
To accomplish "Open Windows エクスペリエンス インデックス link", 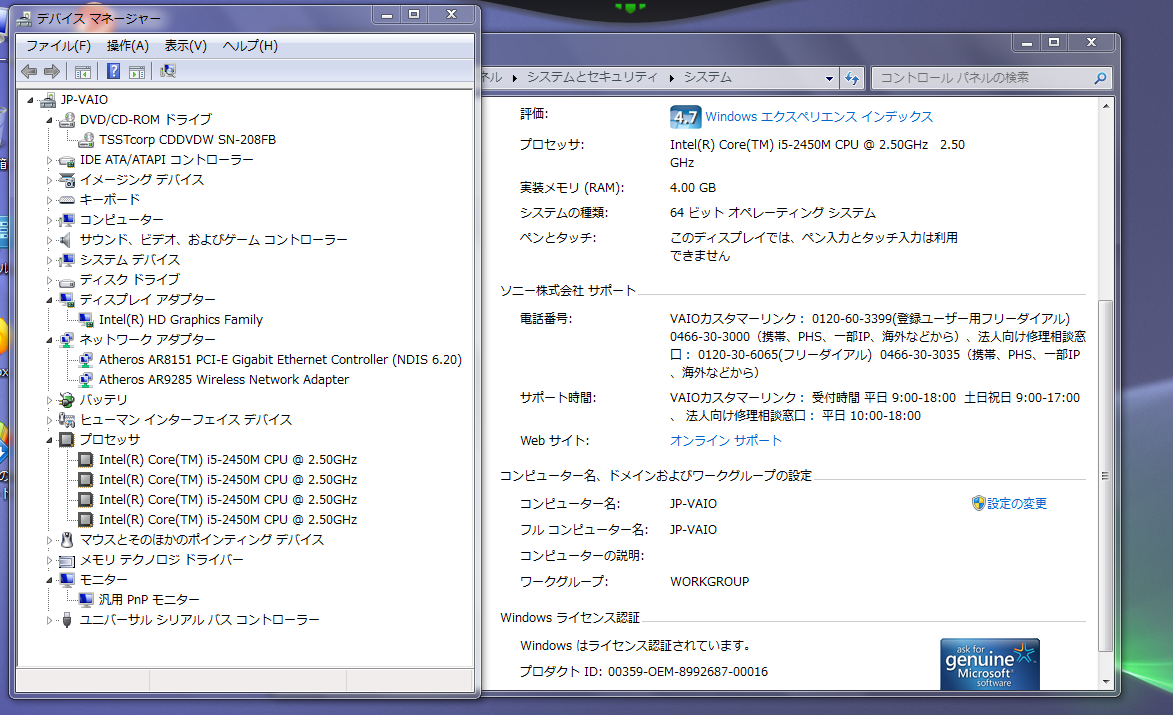I will click(819, 117).
